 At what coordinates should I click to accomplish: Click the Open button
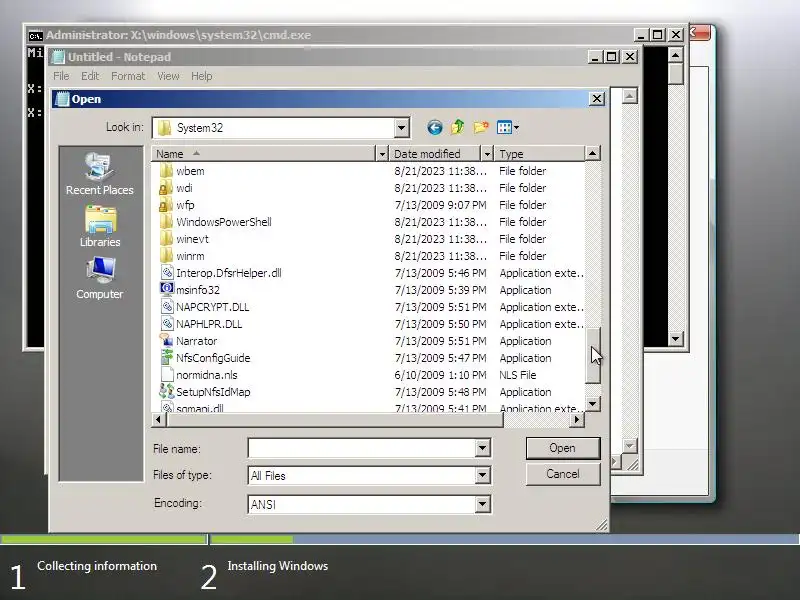[x=563, y=448]
